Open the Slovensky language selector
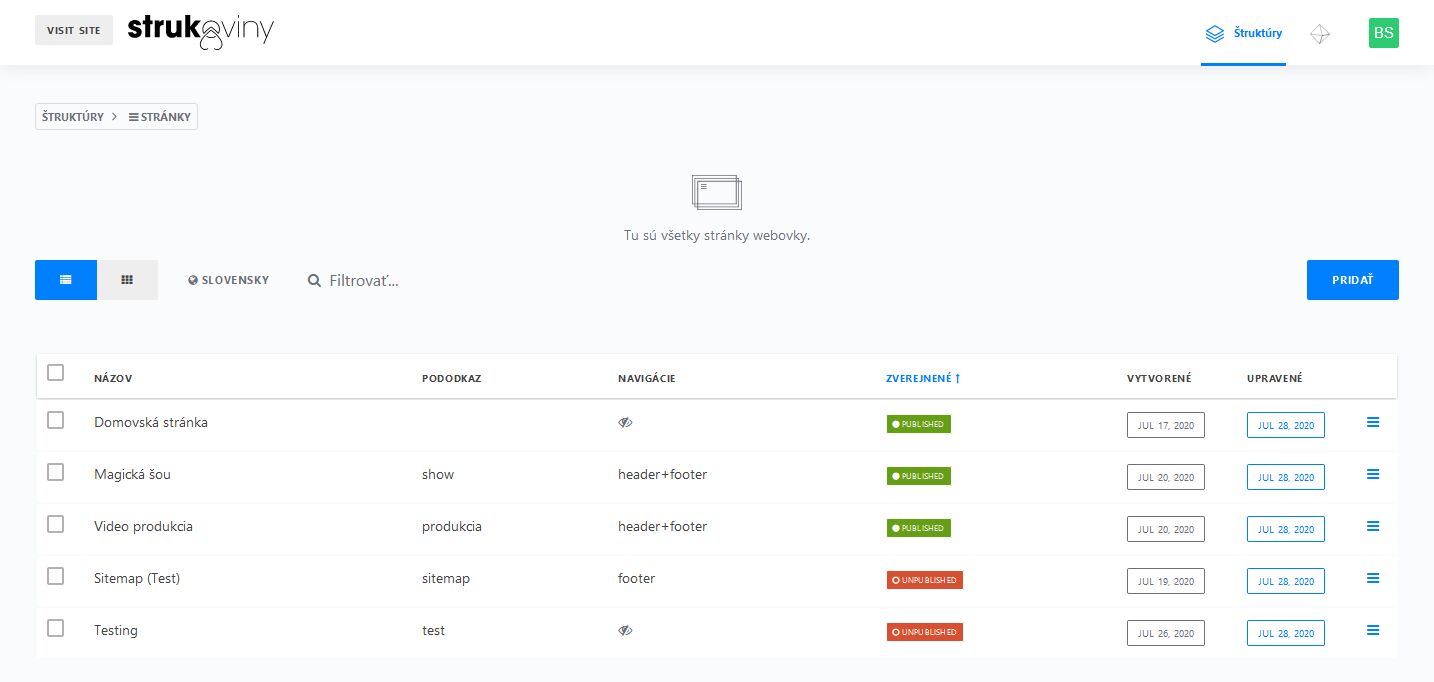 pos(228,280)
